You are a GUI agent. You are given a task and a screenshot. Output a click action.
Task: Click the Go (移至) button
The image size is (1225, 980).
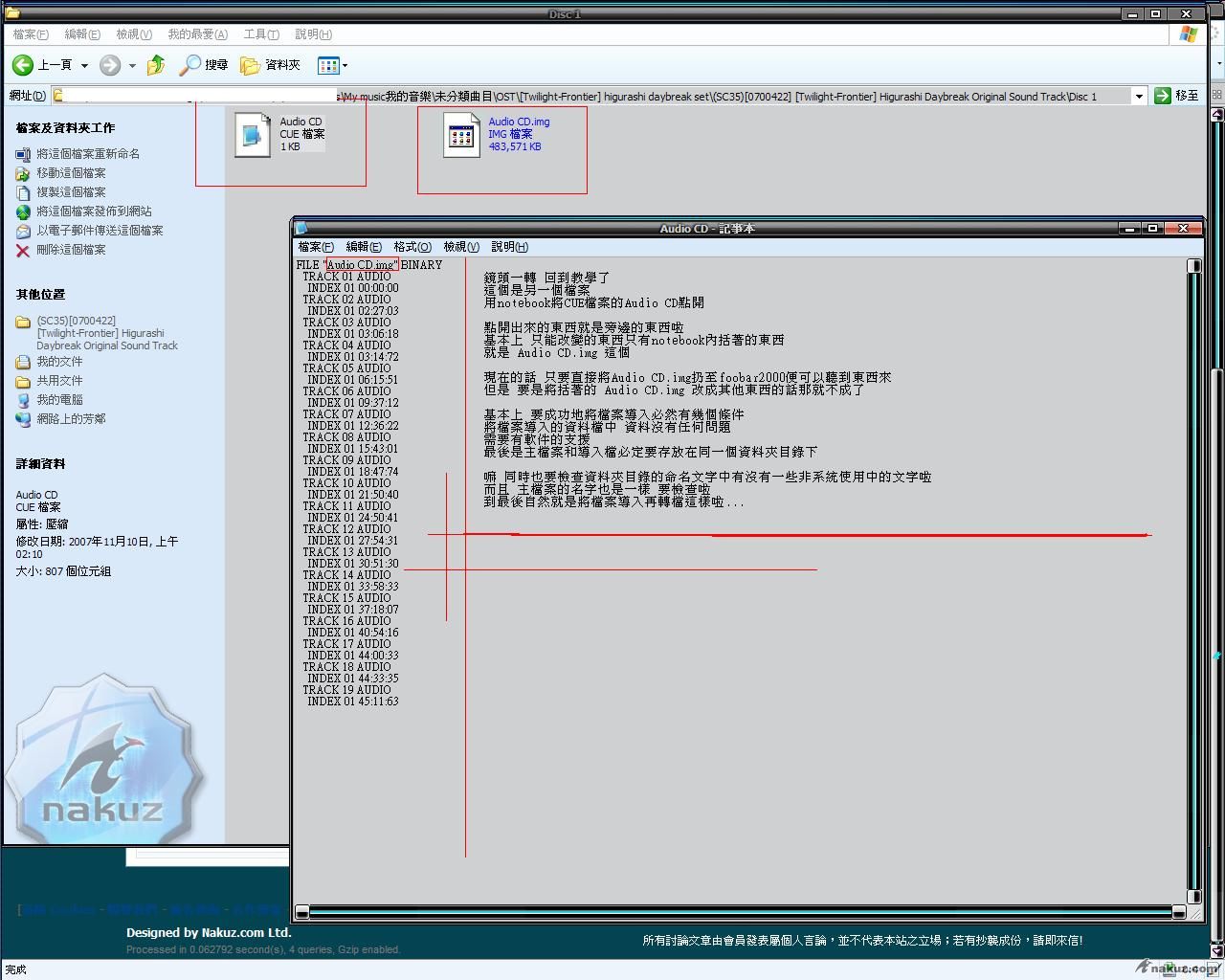click(1176, 96)
